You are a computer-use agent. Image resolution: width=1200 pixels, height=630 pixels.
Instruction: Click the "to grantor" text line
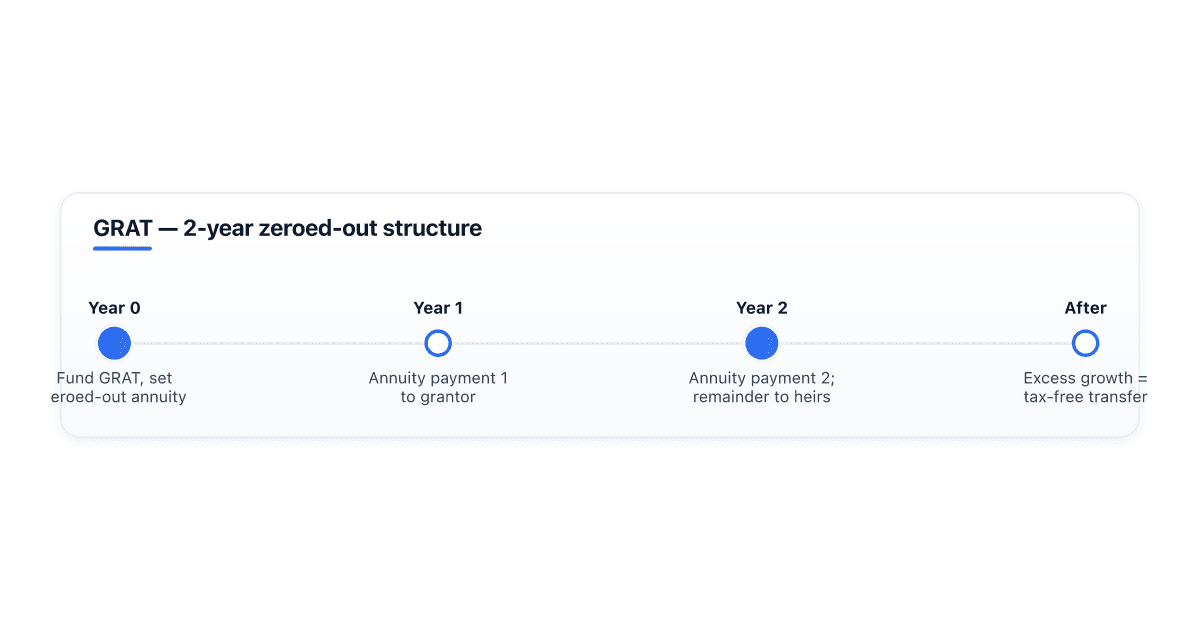click(x=438, y=397)
